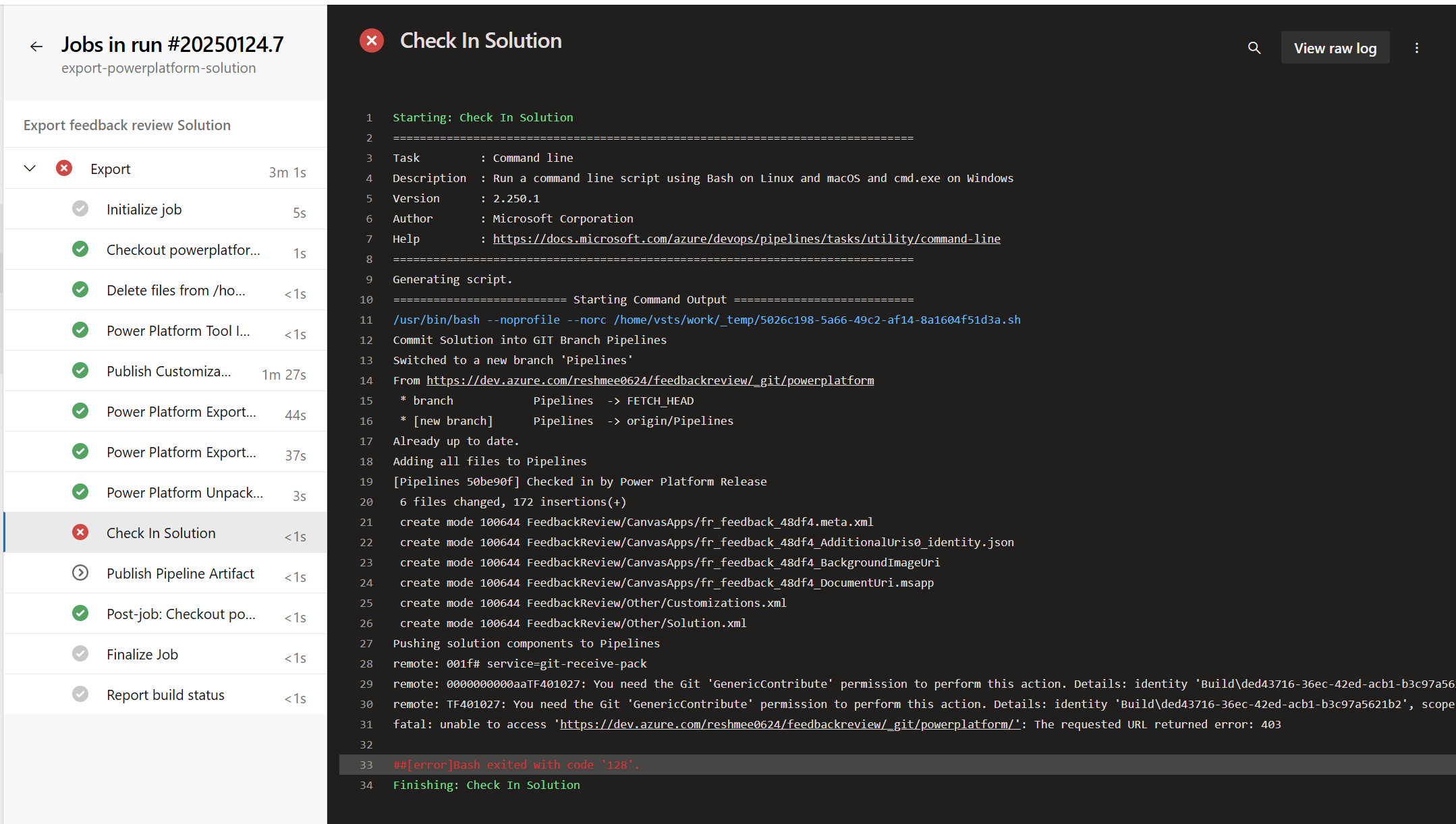Click the skipped status icon next to Finalize Job
The image size is (1456, 824).
click(80, 653)
